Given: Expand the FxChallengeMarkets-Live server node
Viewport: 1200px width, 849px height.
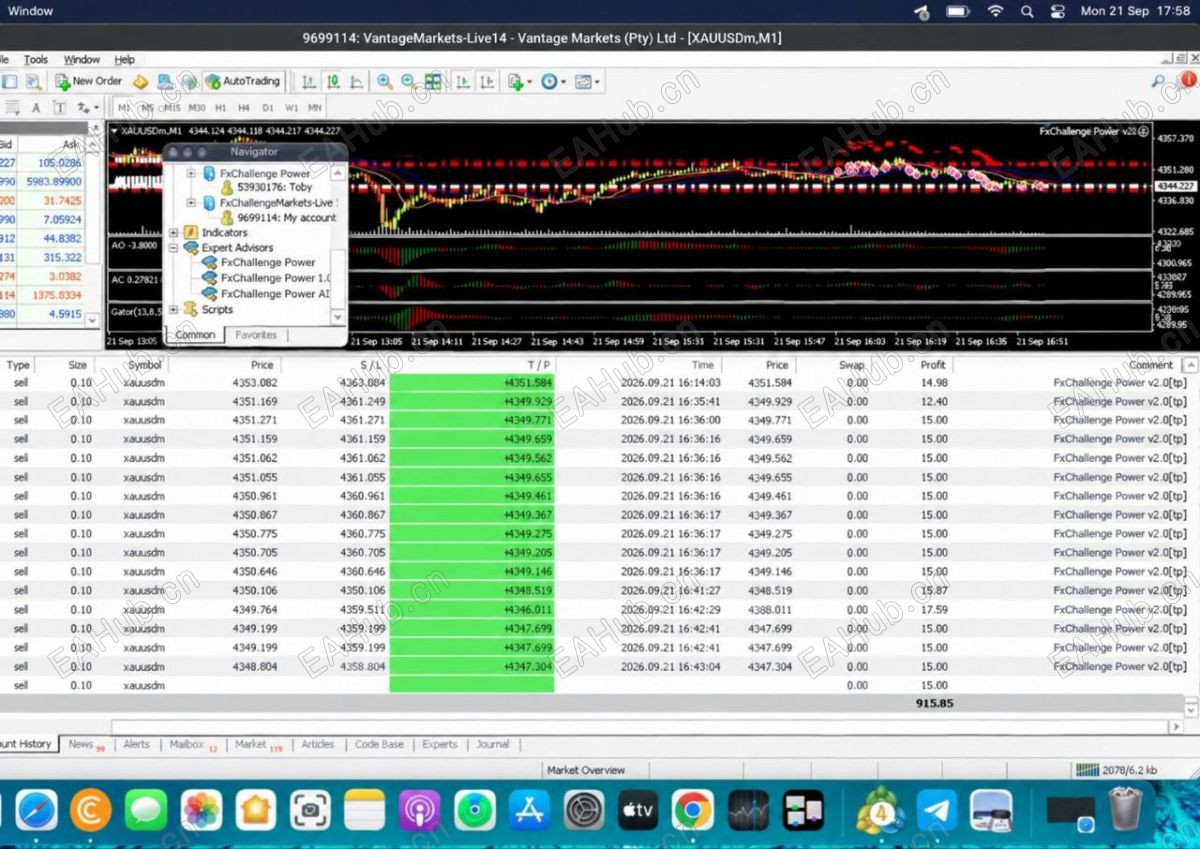Looking at the screenshot, I should coord(191,202).
